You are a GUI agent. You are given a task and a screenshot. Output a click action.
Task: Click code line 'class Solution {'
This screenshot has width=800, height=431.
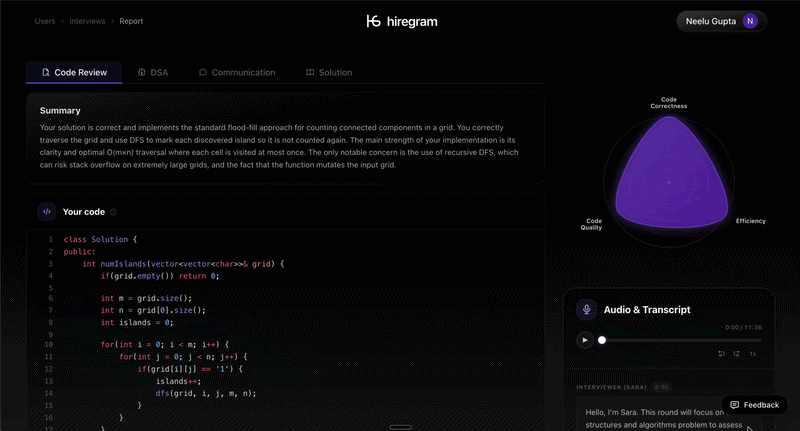click(101, 239)
